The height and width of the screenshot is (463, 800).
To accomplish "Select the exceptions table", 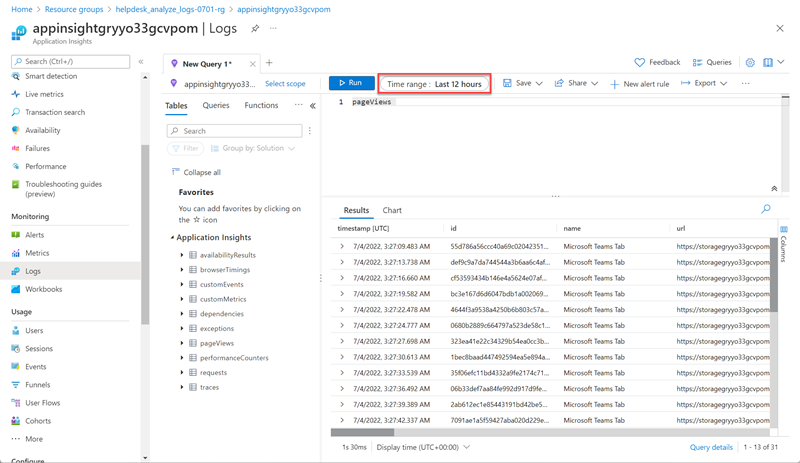I will coord(217,329).
